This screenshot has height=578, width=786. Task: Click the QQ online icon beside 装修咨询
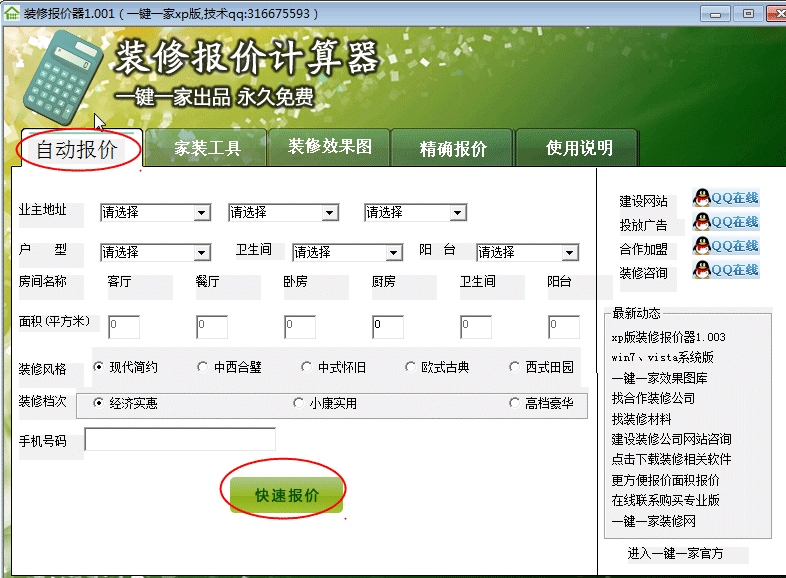tap(726, 270)
